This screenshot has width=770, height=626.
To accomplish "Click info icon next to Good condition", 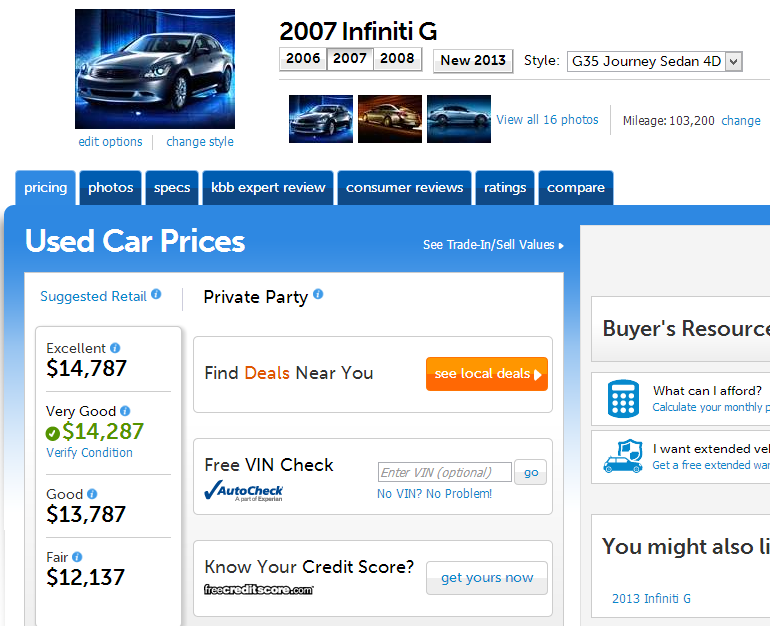I will (x=92, y=494).
